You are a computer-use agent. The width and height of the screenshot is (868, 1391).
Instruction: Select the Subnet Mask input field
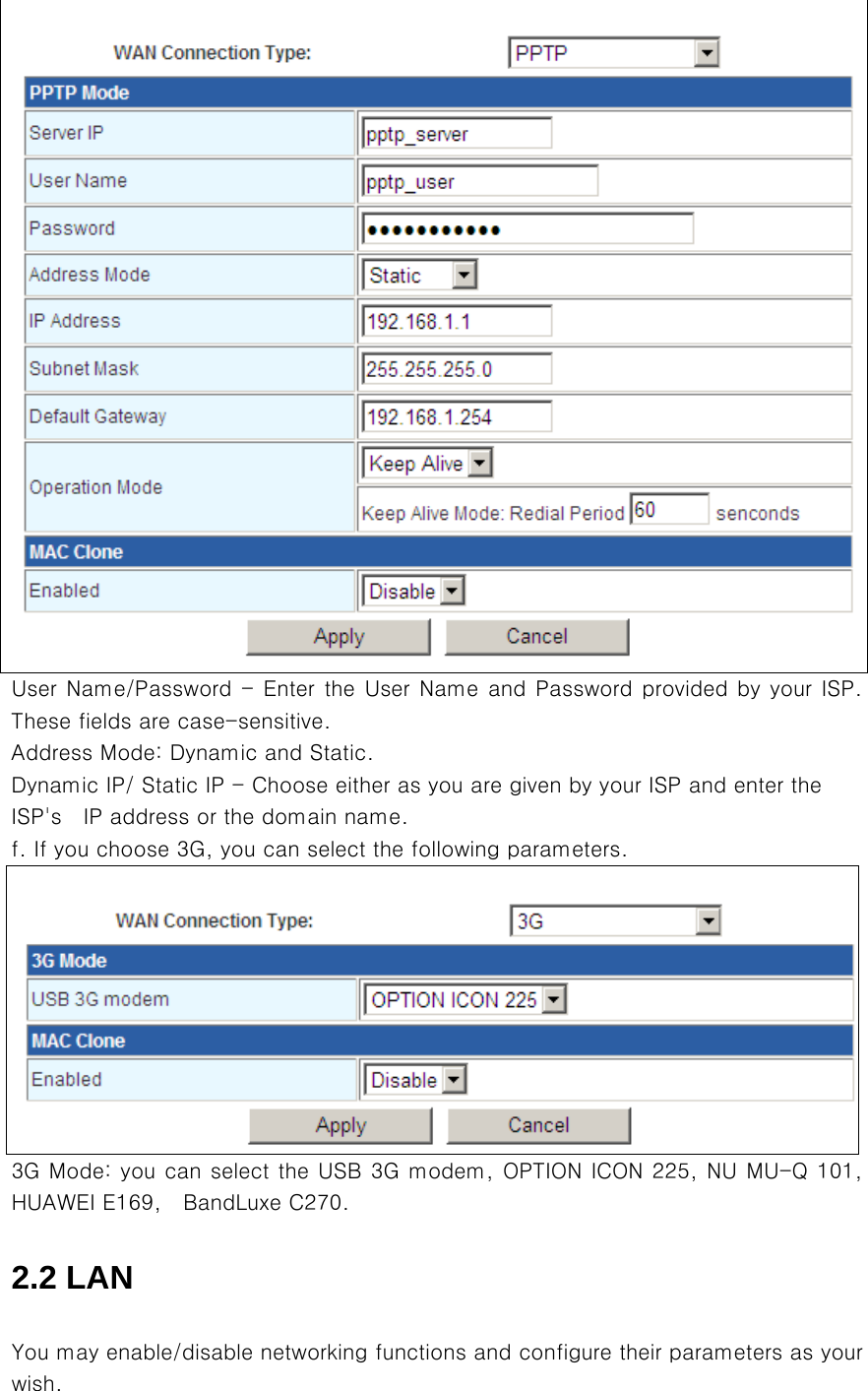[x=457, y=370]
